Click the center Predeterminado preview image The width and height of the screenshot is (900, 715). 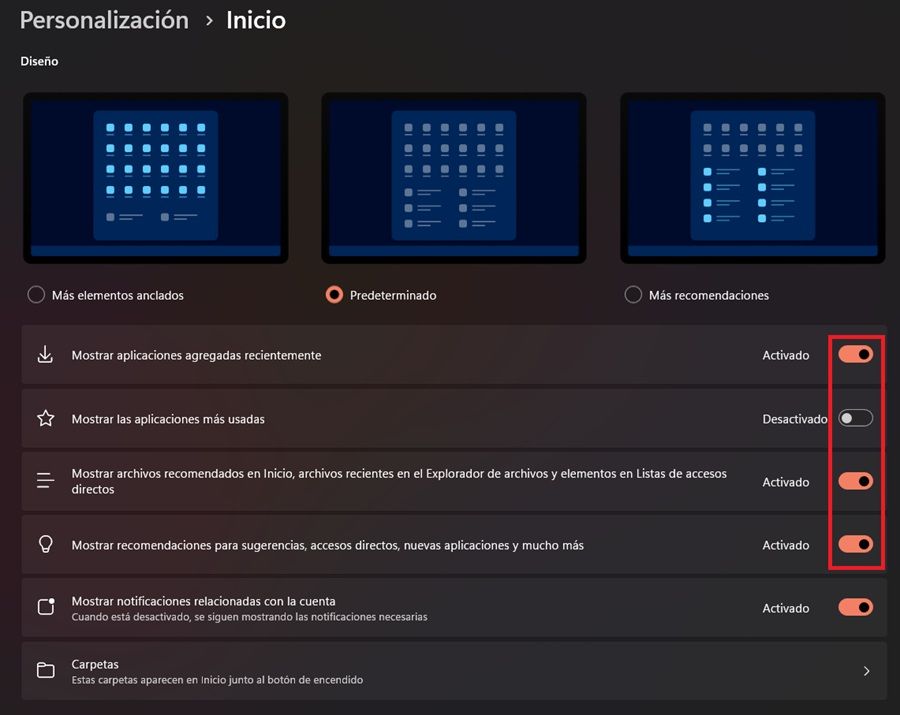click(453, 177)
